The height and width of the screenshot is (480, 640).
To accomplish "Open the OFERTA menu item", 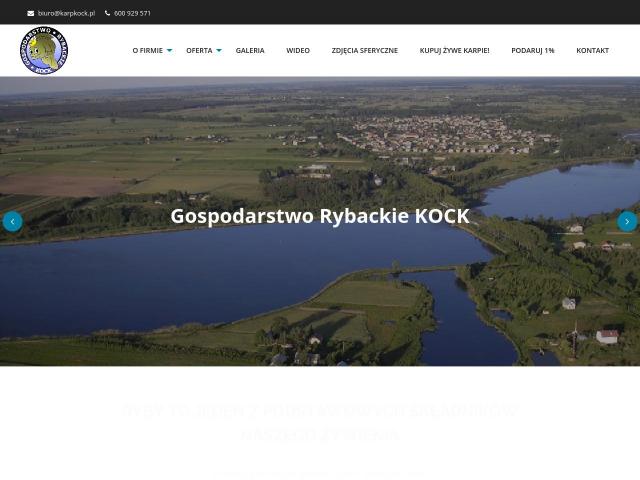I will [x=199, y=51].
